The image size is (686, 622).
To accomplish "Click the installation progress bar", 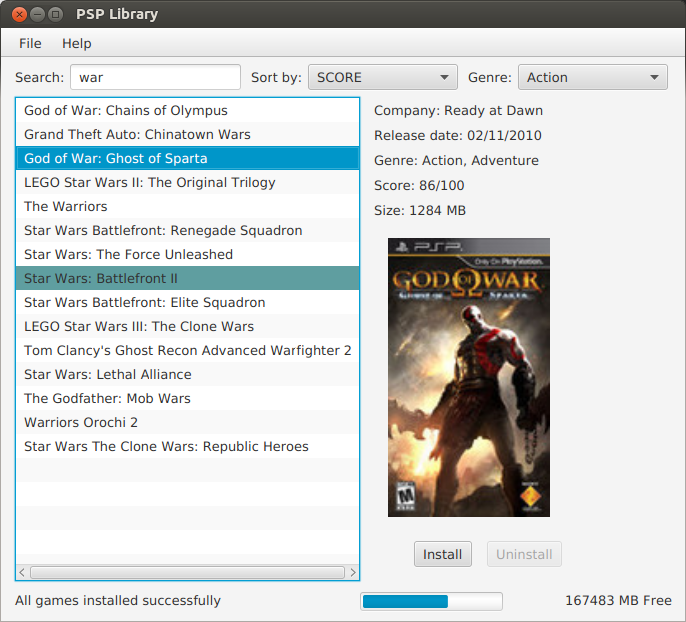I will coord(431,601).
